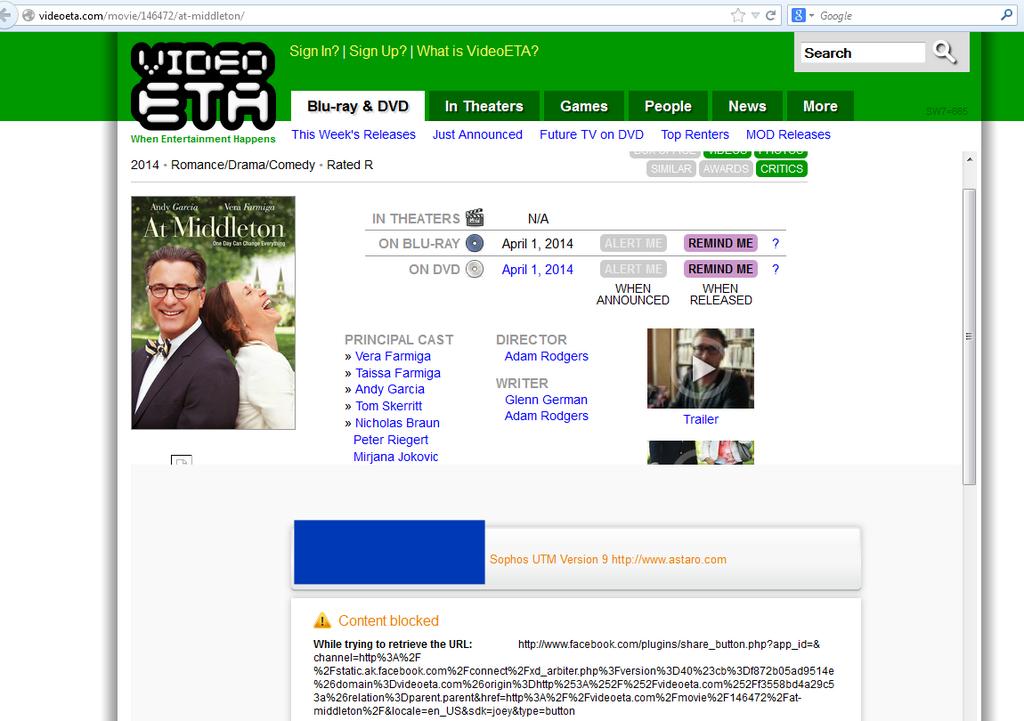This screenshot has width=1024, height=721.
Task: Click the vertical scrollbar thumb
Action: 970,336
